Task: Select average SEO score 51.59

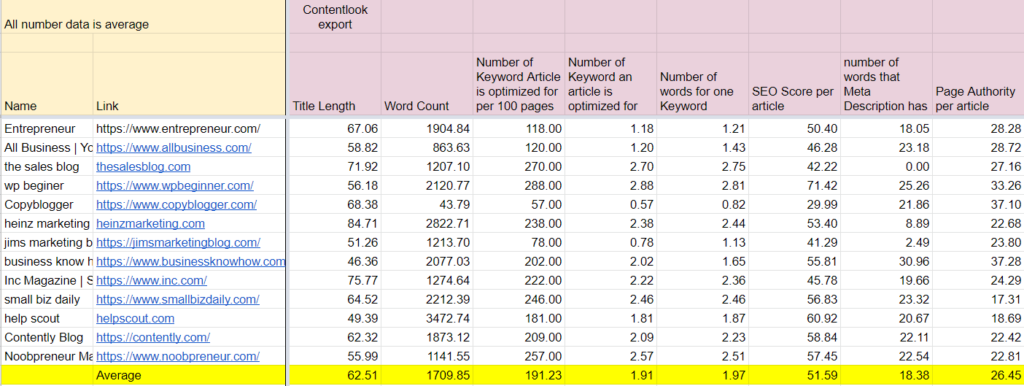Action: click(x=795, y=376)
